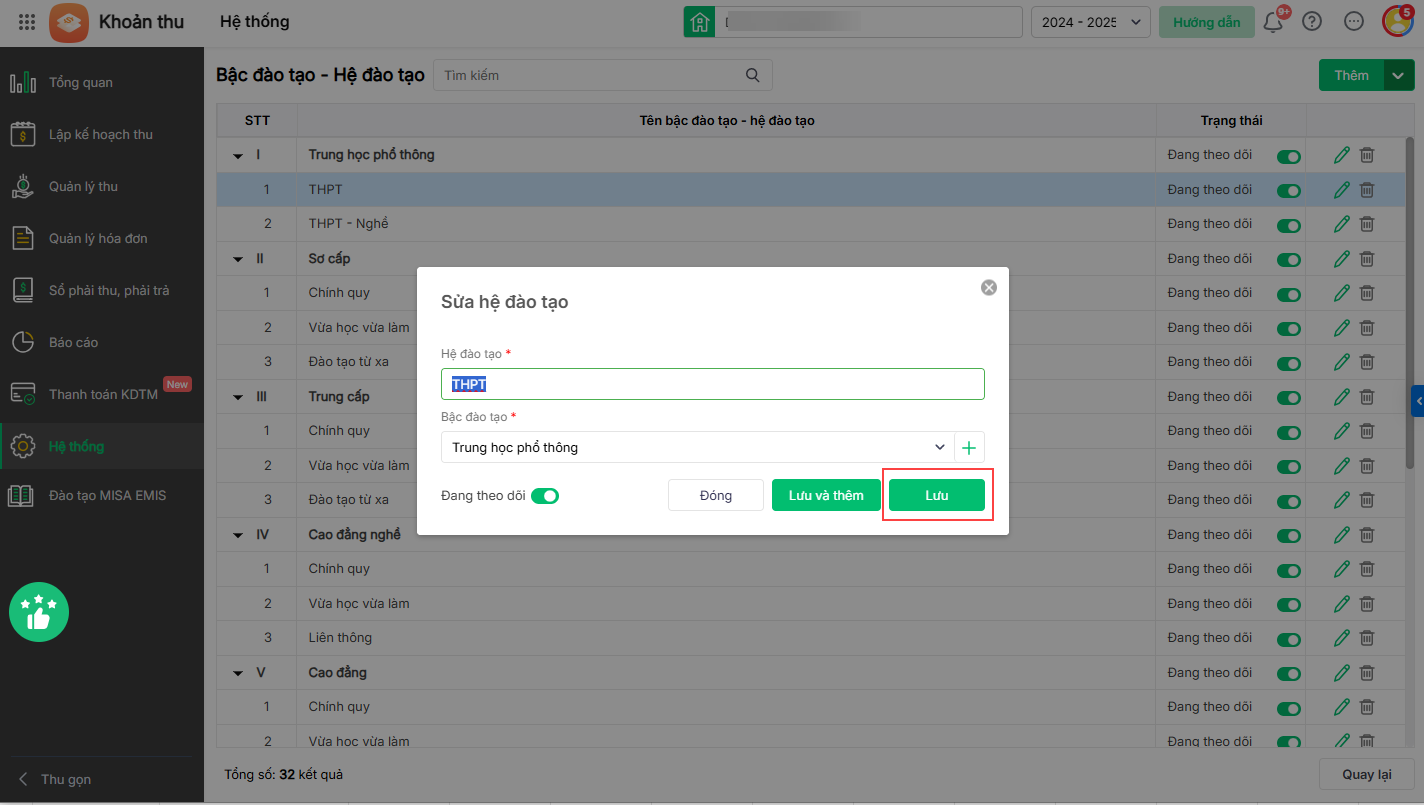1424x805 pixels.
Task: Open the 2024 - 2025 school year dropdown
Action: click(x=1090, y=22)
